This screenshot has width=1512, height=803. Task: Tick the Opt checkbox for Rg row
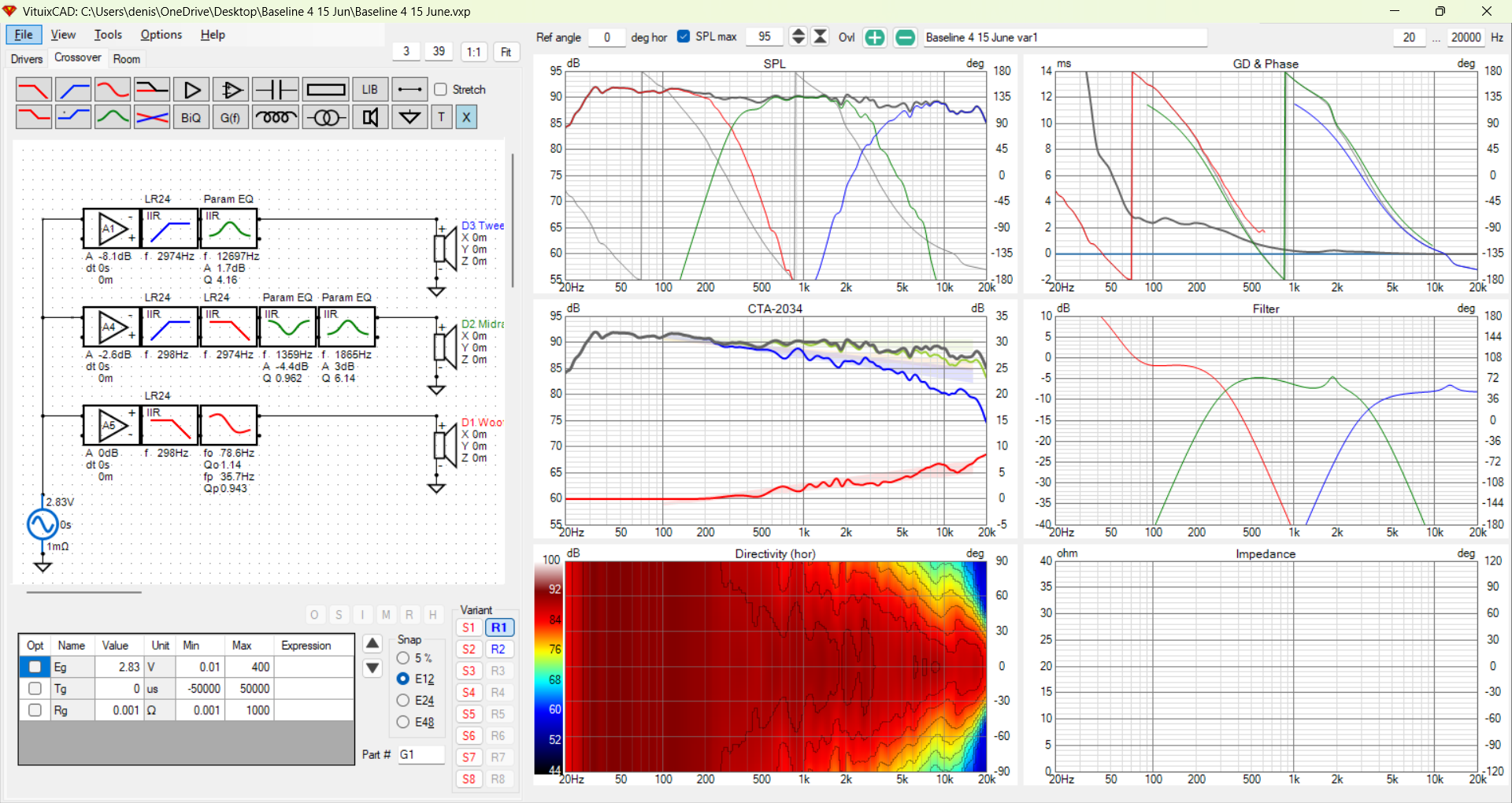pyautogui.click(x=35, y=710)
